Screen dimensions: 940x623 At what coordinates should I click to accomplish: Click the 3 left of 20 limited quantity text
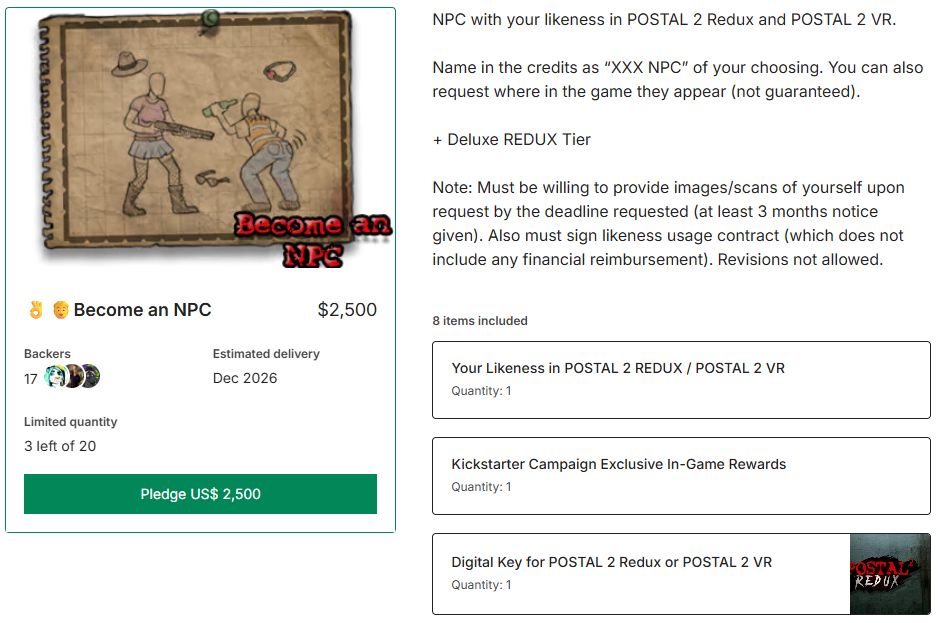(60, 446)
